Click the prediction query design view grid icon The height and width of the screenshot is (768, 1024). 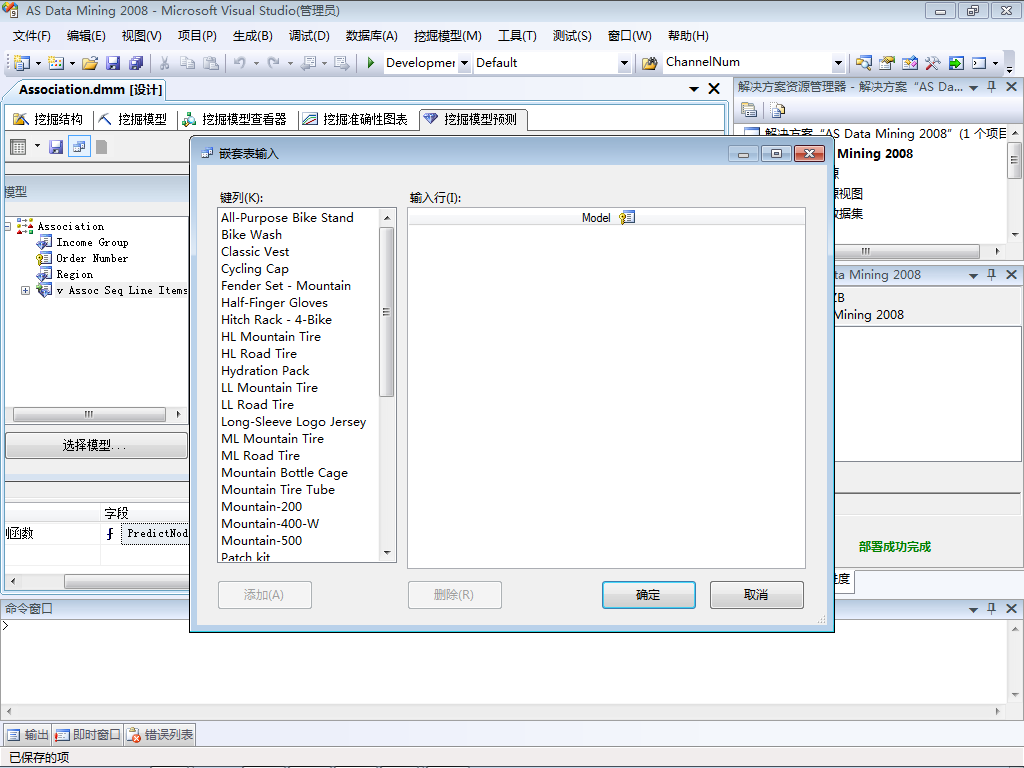tap(18, 147)
